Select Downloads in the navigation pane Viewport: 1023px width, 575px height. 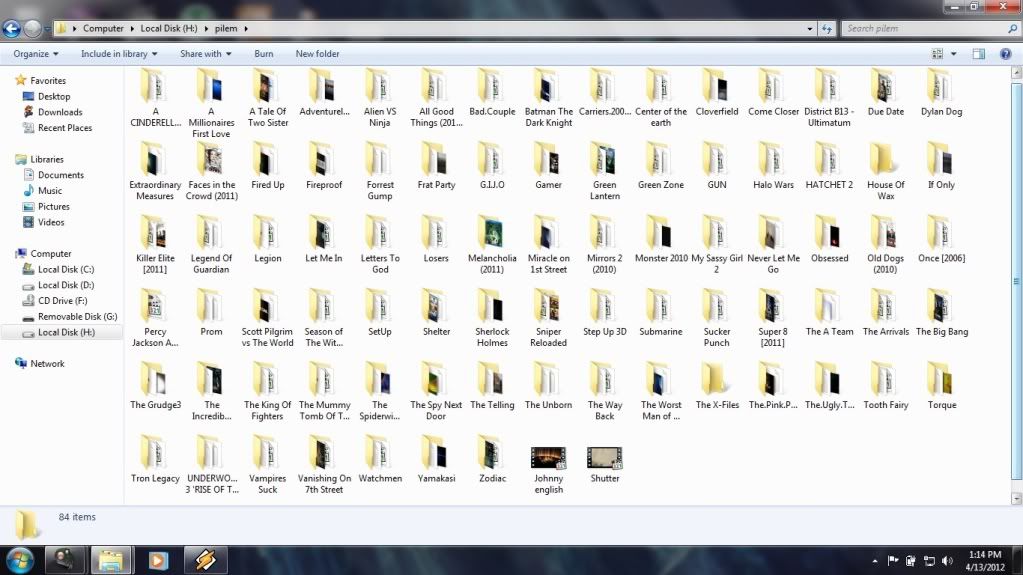tap(60, 112)
